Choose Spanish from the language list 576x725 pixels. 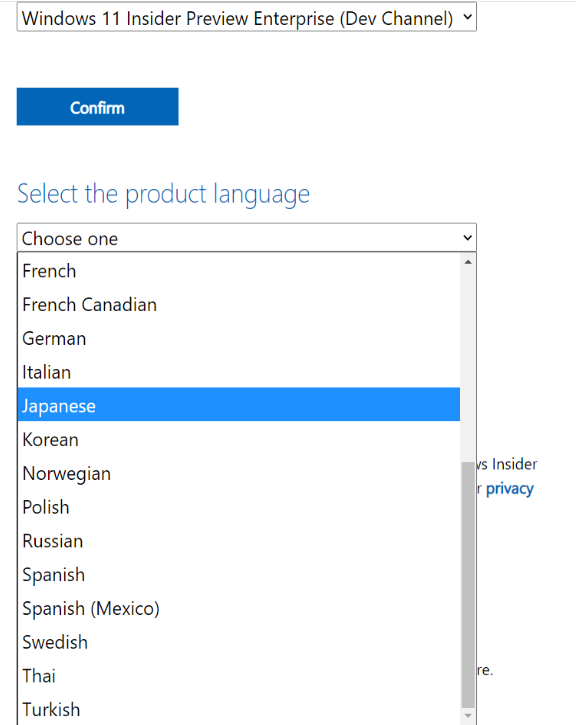point(239,575)
